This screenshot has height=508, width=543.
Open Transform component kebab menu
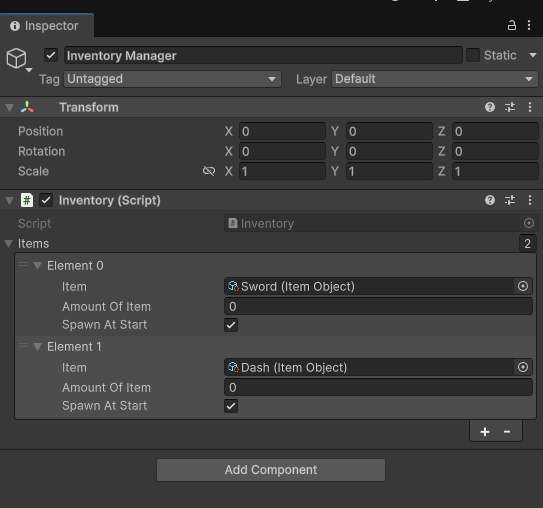(530, 107)
